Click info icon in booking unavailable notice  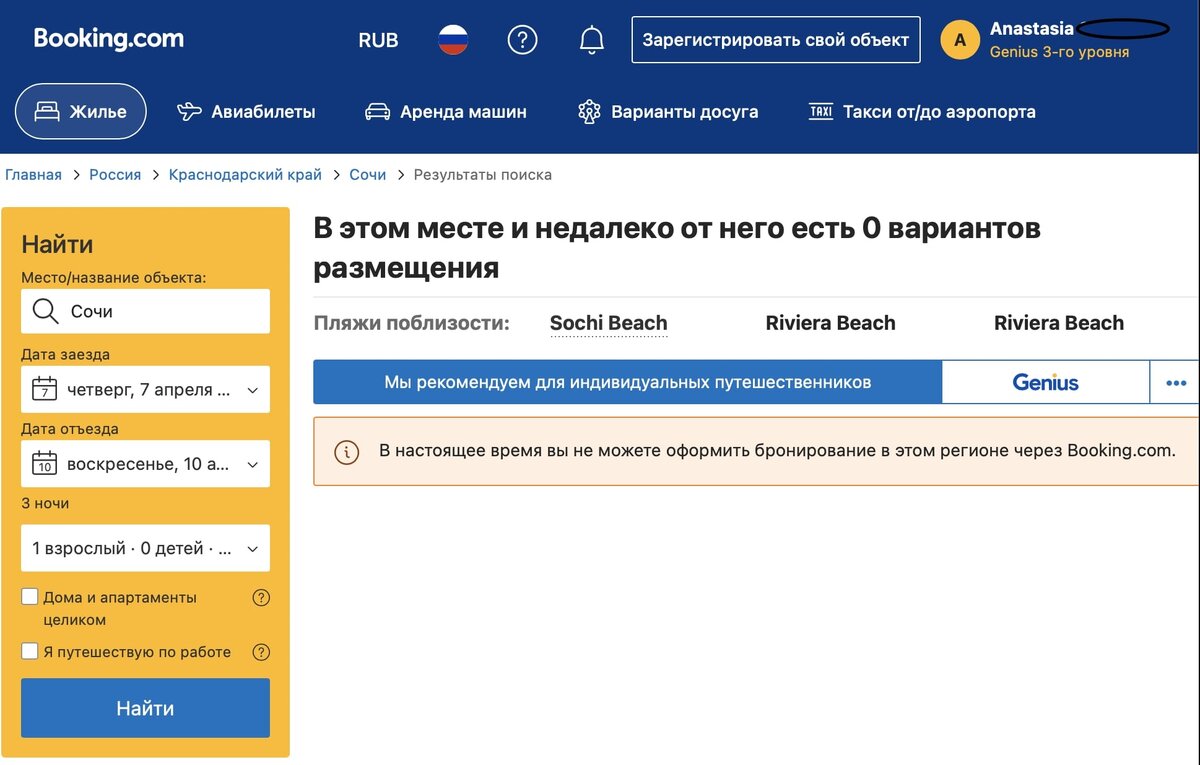[346, 452]
